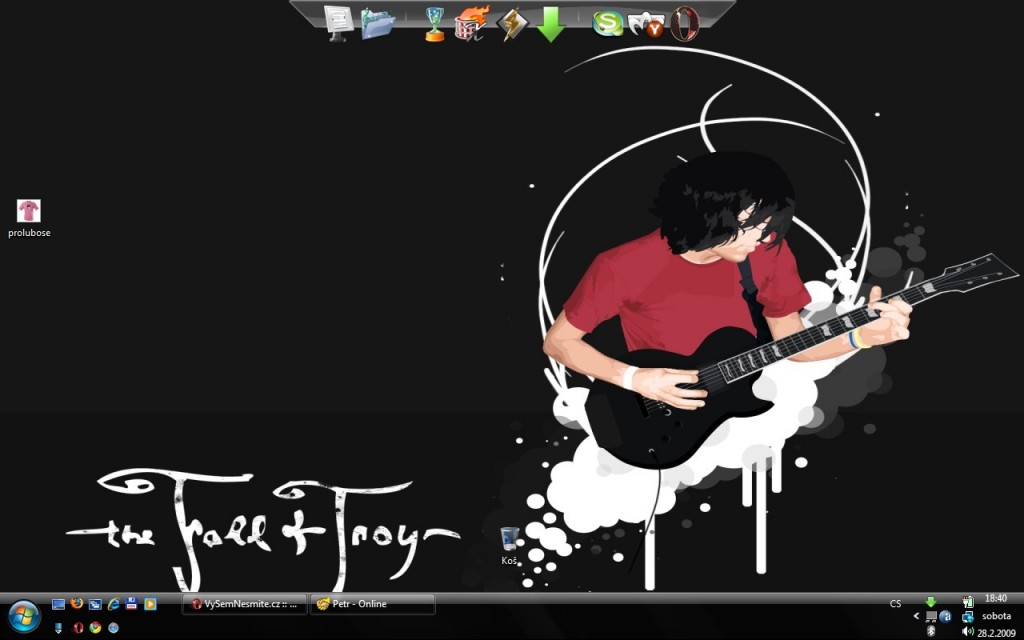Open the Miranda-style messenger icon with Y badge
This screenshot has width=1024, height=640.
pyautogui.click(x=646, y=25)
